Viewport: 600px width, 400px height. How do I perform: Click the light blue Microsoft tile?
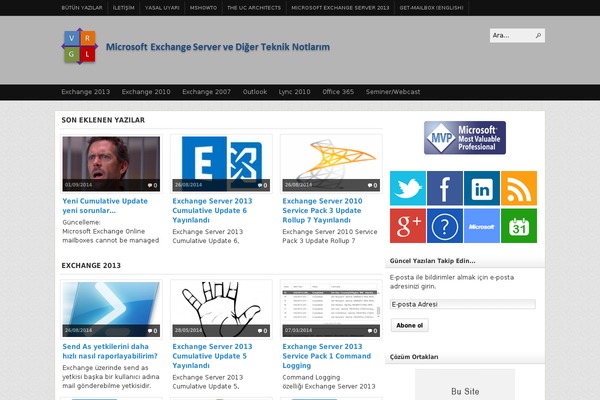482,225
